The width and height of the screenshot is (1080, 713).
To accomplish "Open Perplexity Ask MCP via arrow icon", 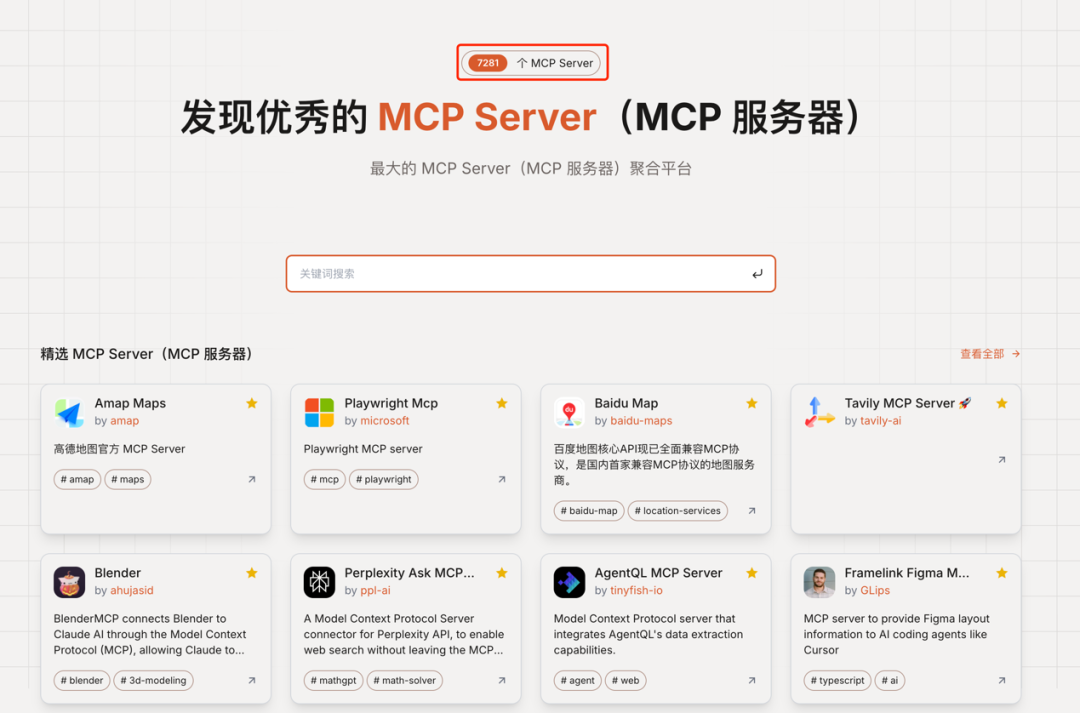I will tap(502, 681).
